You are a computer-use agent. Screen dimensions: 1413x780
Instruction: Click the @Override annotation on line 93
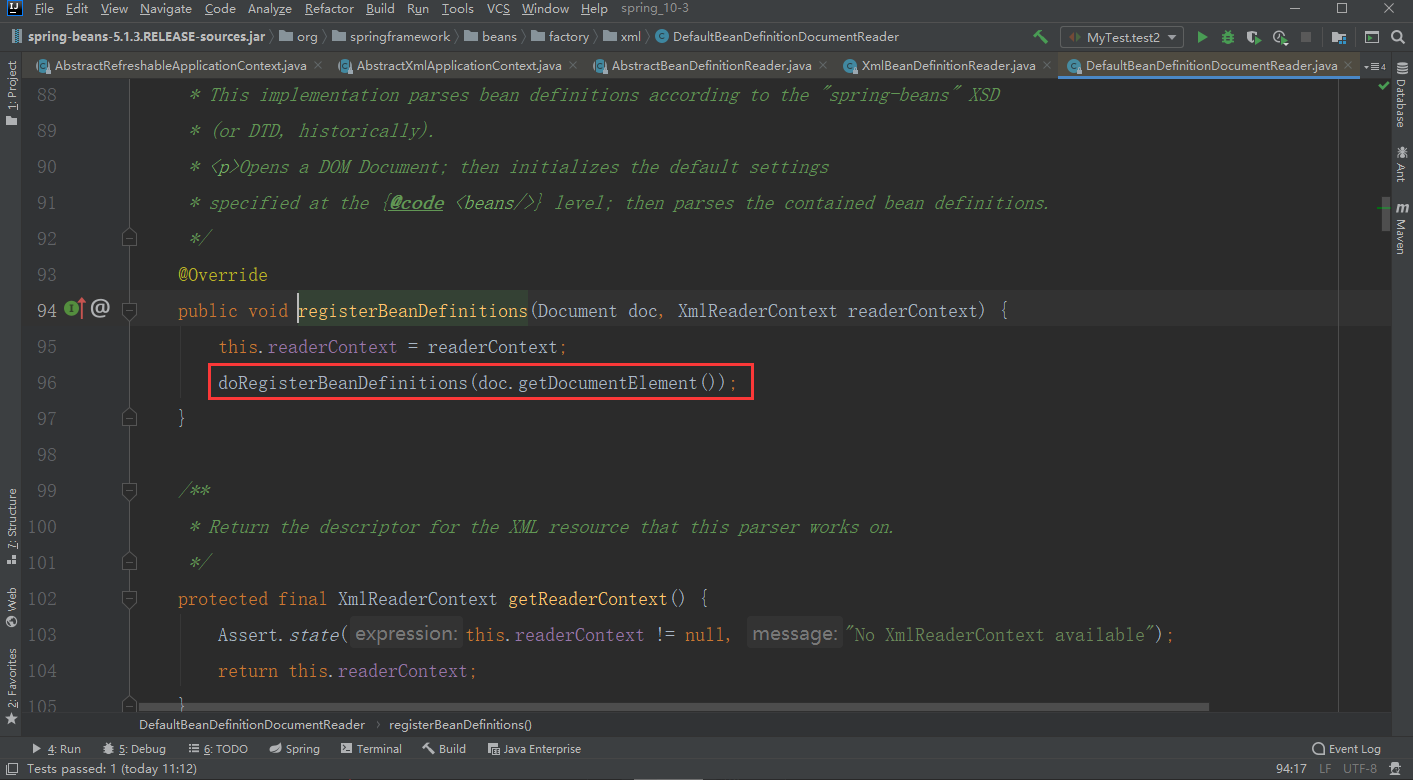pyautogui.click(x=223, y=274)
